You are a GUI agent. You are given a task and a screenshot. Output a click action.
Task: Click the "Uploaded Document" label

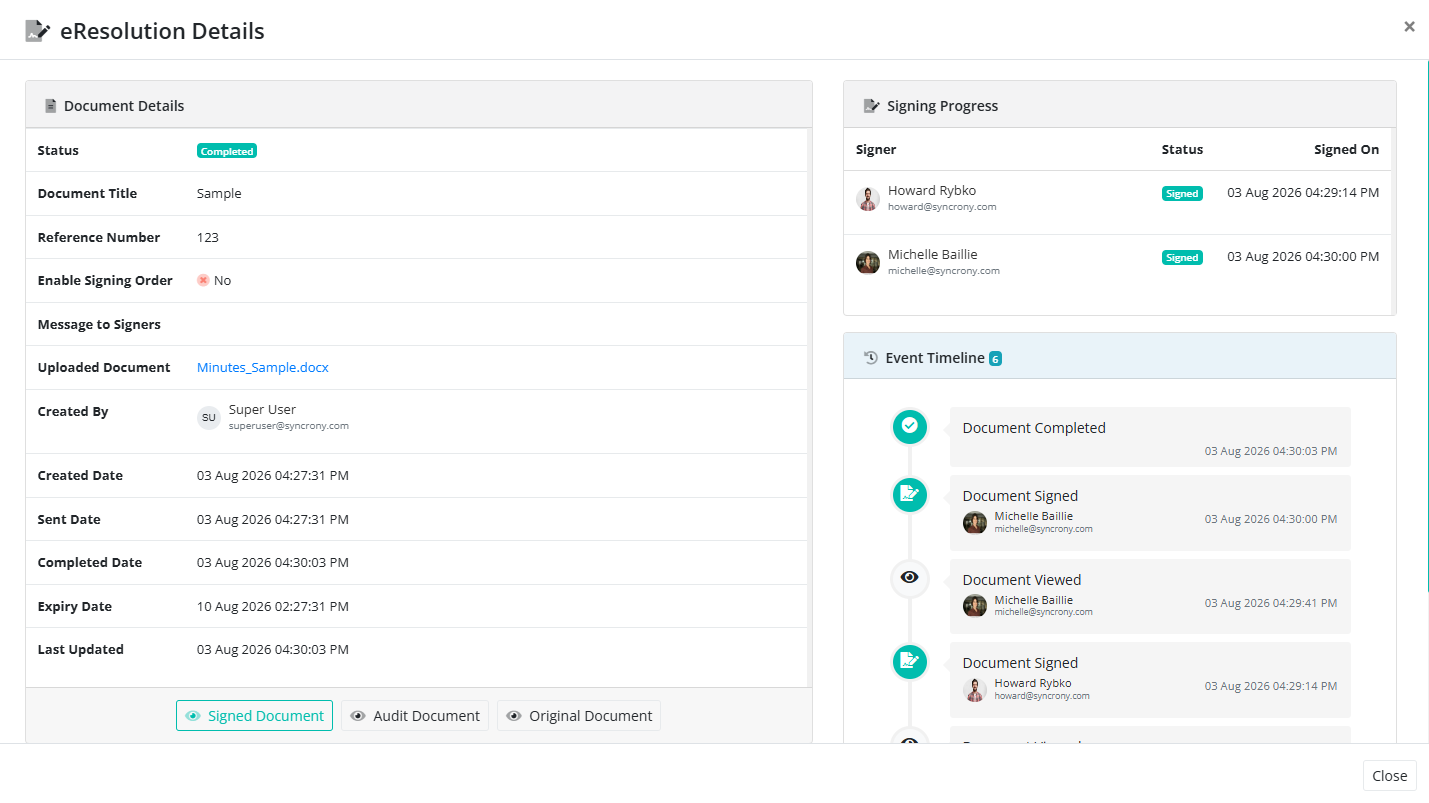(x=104, y=368)
